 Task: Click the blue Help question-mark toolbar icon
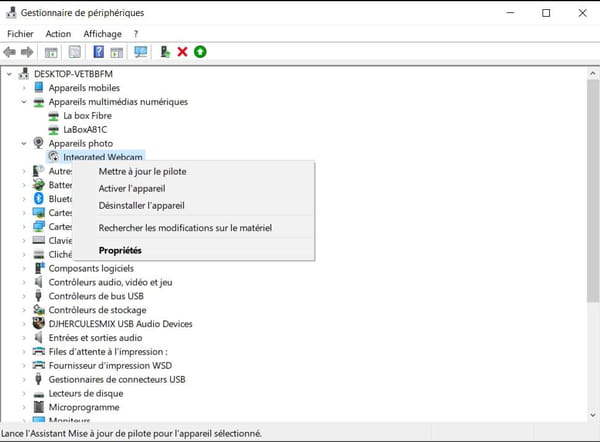pos(99,52)
